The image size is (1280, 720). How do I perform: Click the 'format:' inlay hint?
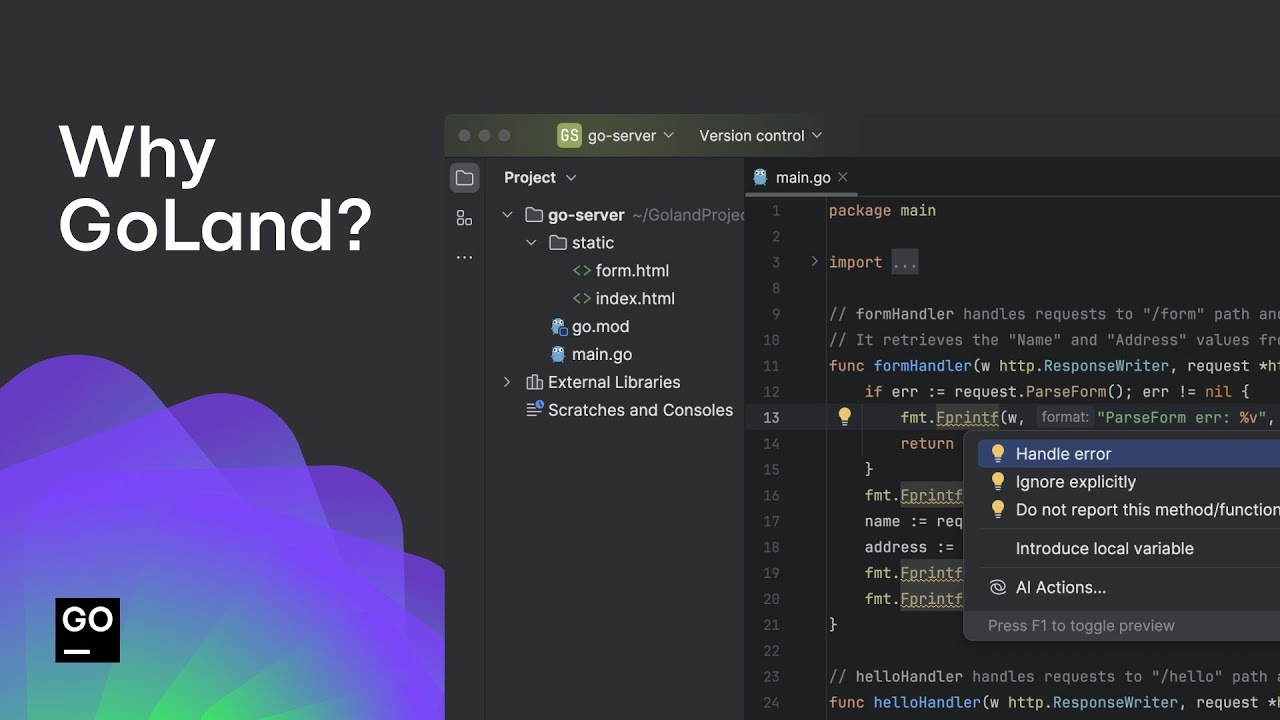click(1063, 418)
